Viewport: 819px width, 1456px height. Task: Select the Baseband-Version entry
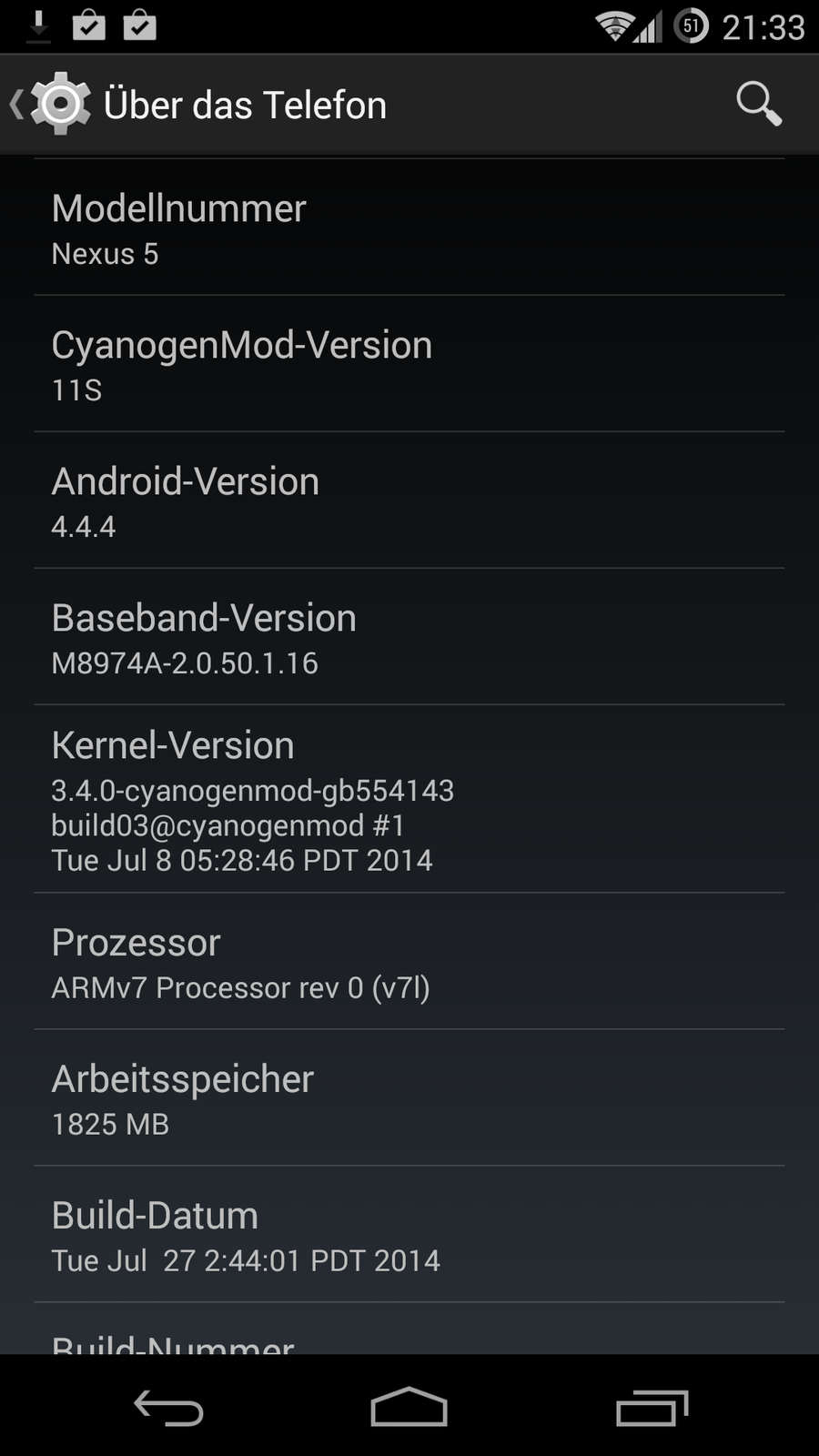coord(409,637)
